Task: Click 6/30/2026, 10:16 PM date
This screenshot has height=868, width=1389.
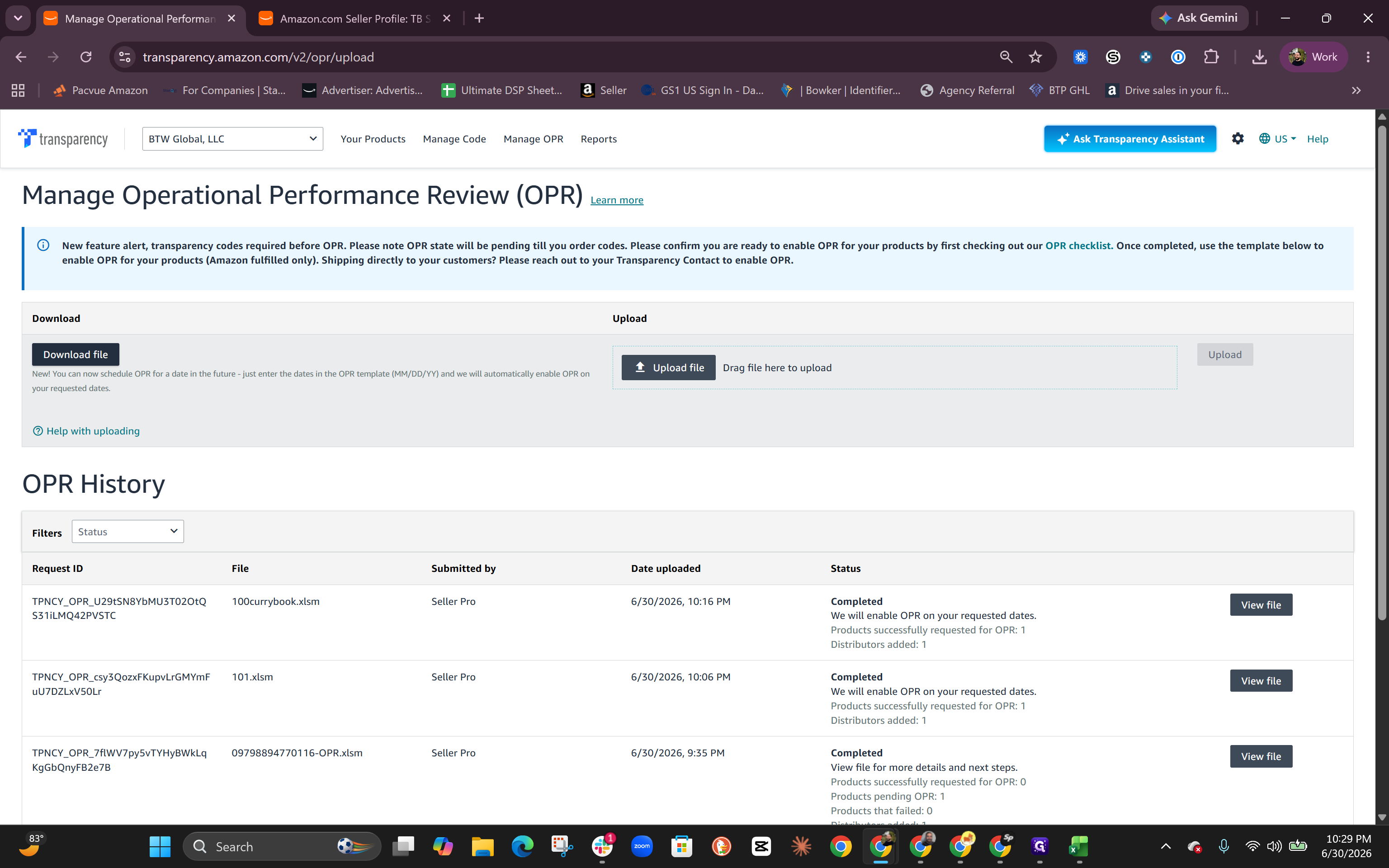Action: coord(680,601)
